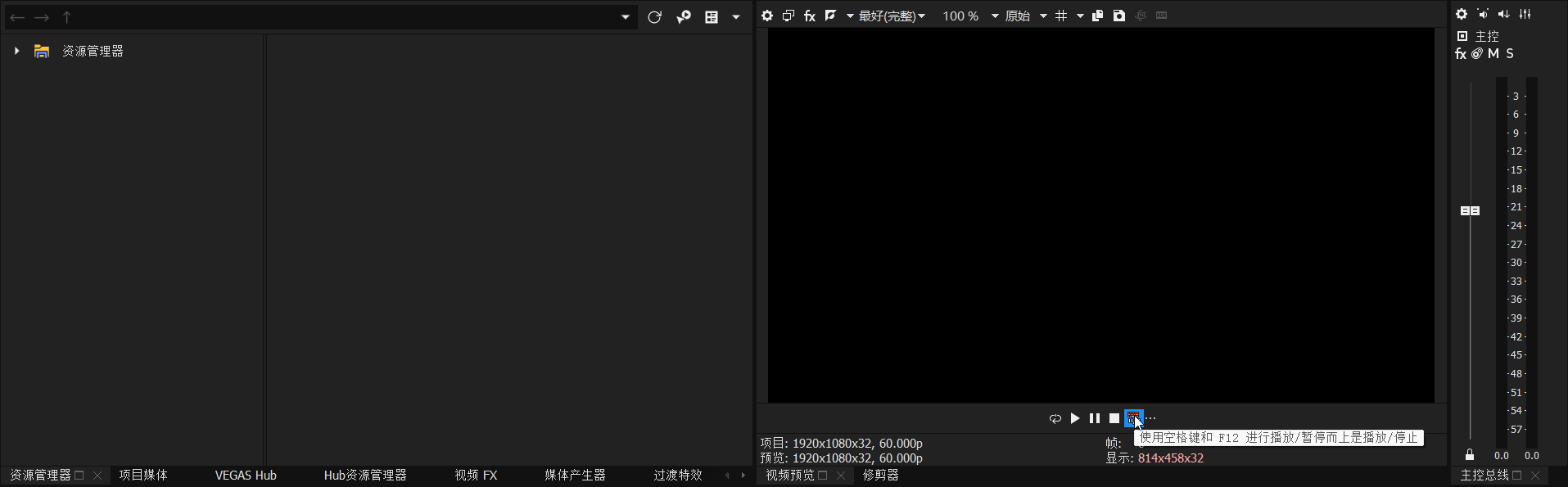Image resolution: width=1568 pixels, height=487 pixels.
Task: Save preview snapshot to file
Action: click(x=1118, y=16)
